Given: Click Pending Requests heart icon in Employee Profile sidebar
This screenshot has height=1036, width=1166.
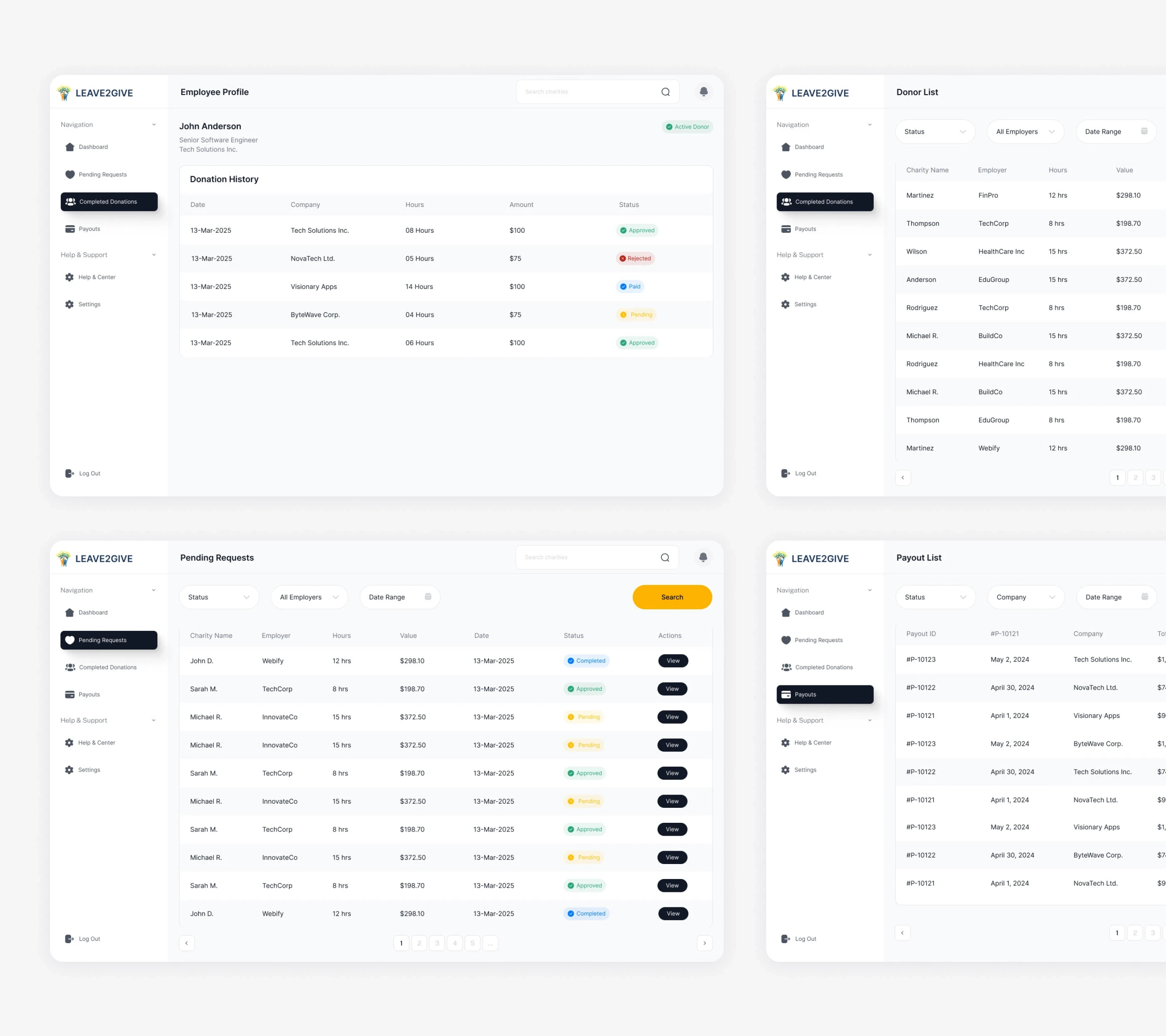Looking at the screenshot, I should [70, 174].
